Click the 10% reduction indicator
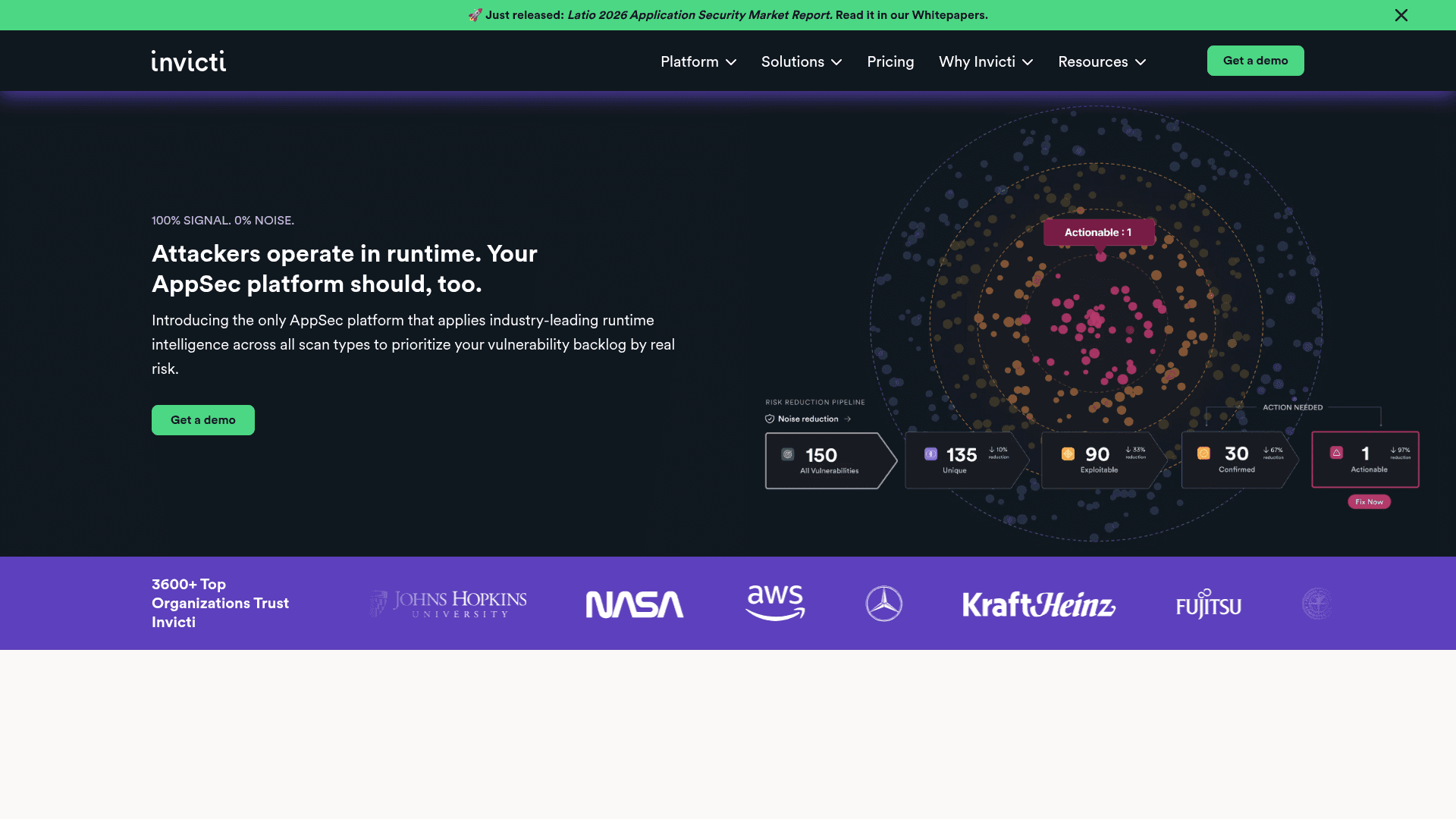 point(999,453)
